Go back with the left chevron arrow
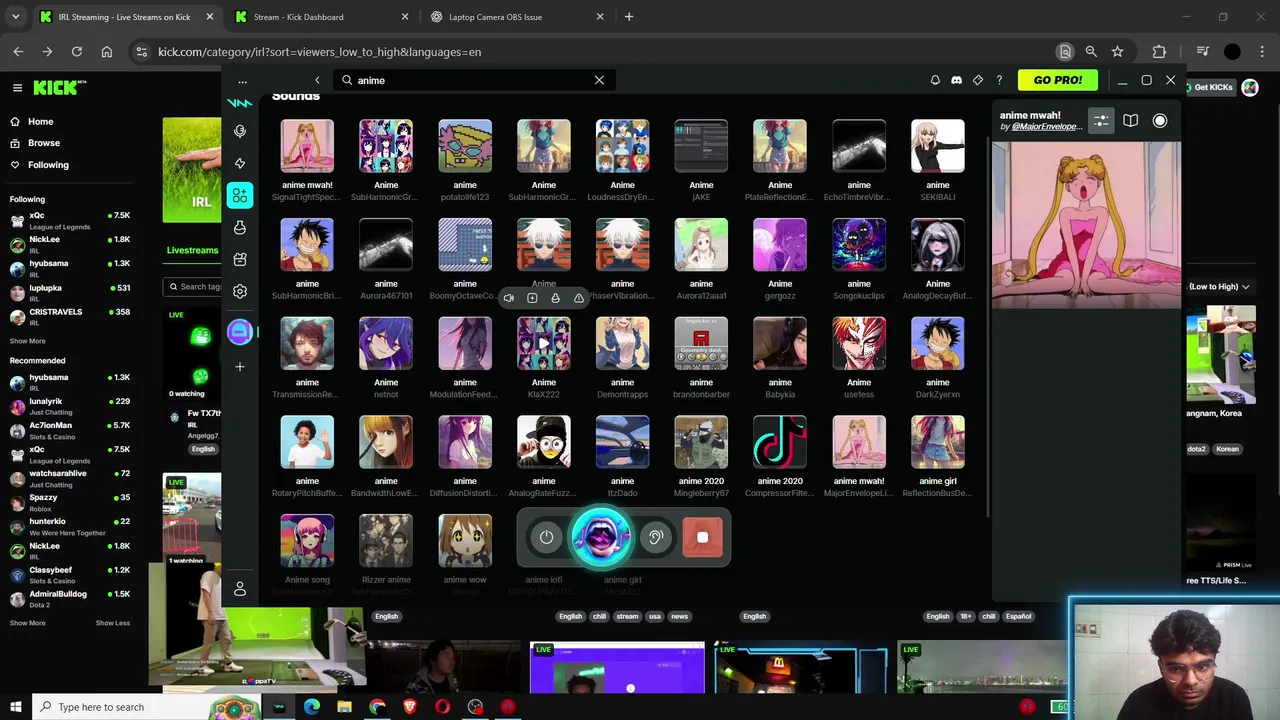 pos(317,80)
